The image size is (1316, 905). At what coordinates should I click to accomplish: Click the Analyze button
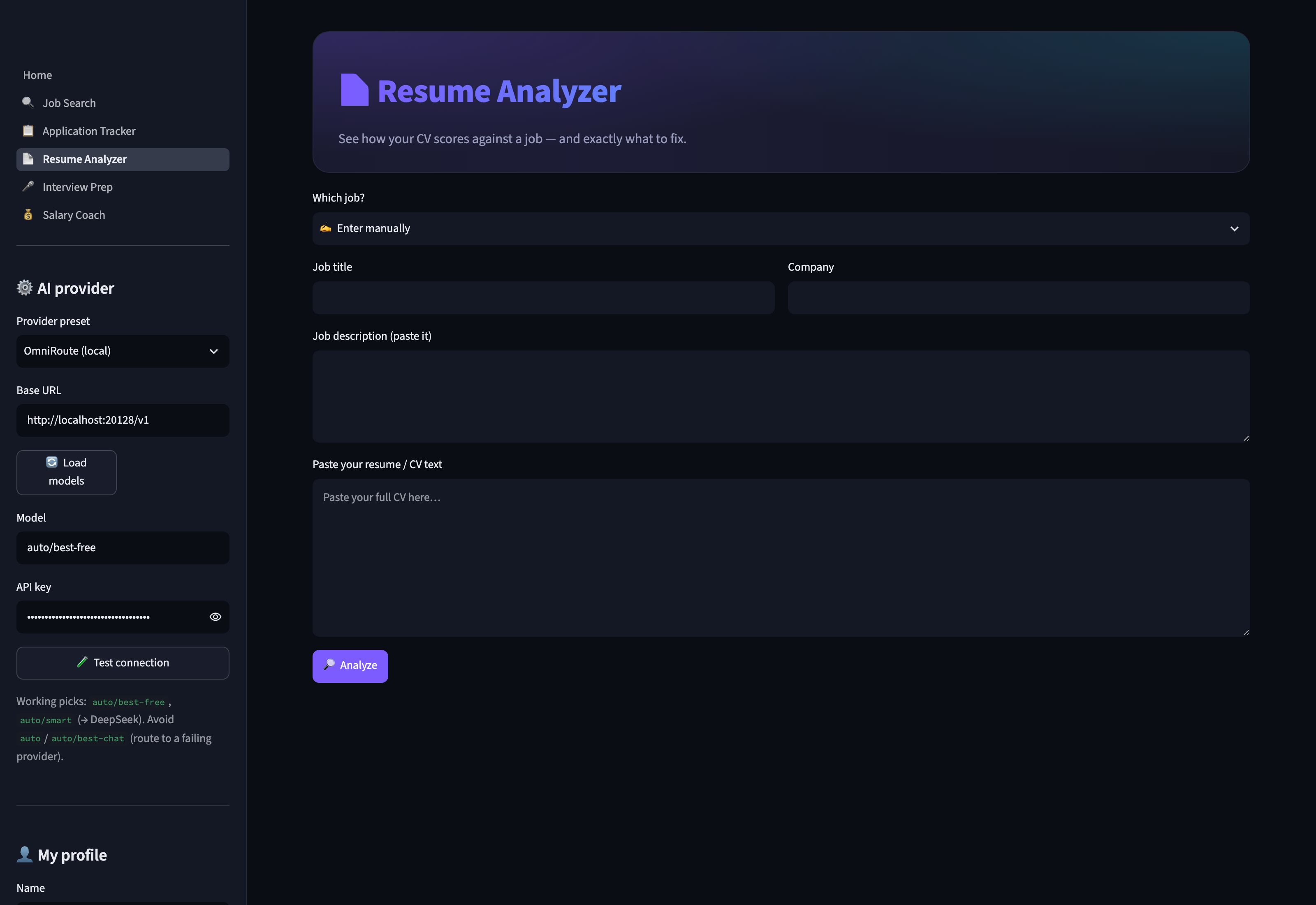coord(350,666)
